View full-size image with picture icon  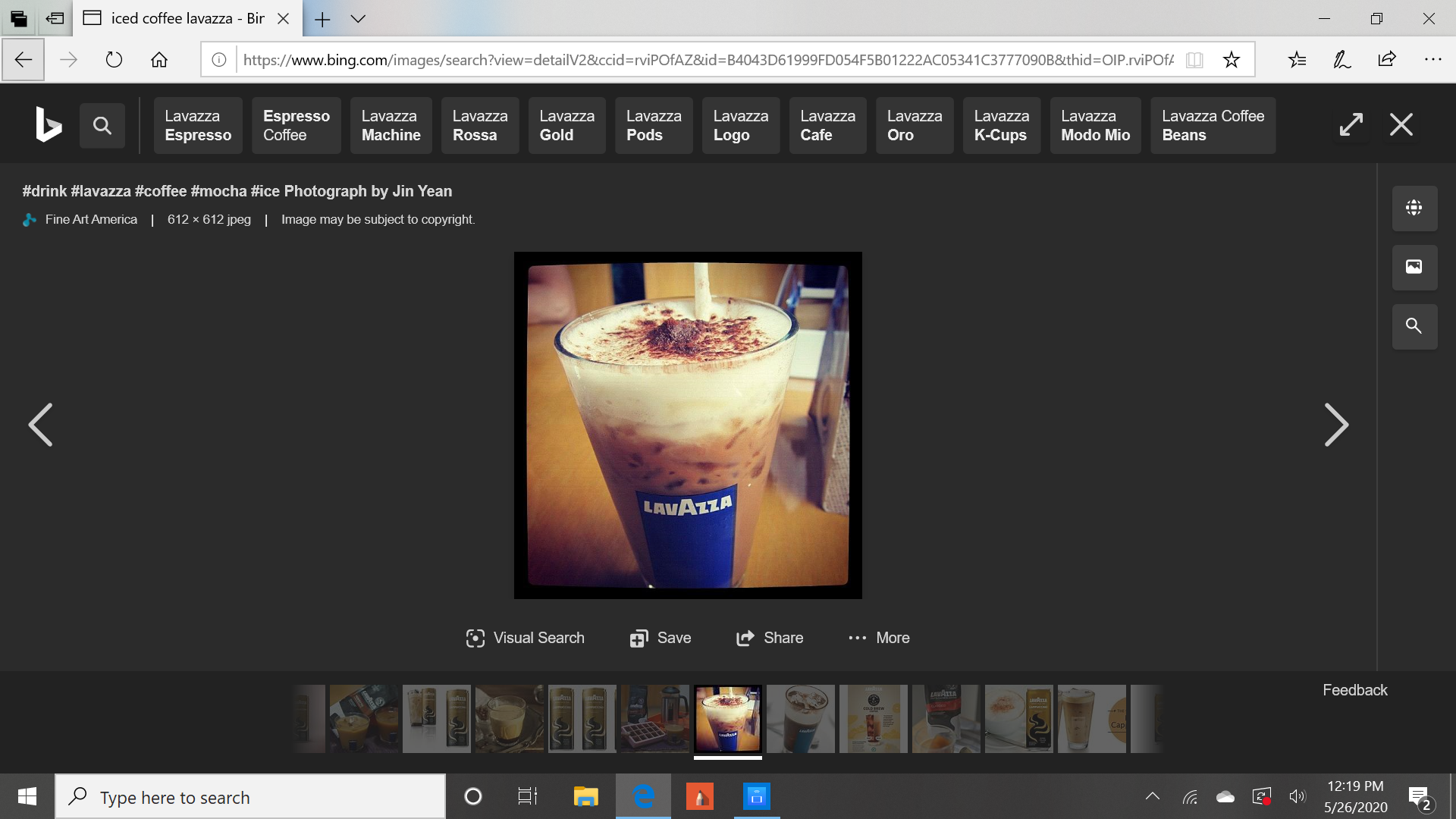coord(1414,267)
